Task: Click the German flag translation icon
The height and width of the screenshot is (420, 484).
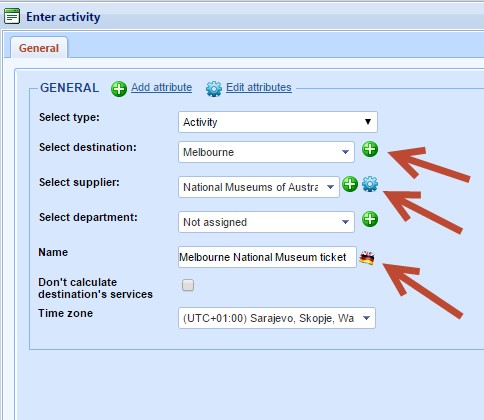Action: click(367, 258)
